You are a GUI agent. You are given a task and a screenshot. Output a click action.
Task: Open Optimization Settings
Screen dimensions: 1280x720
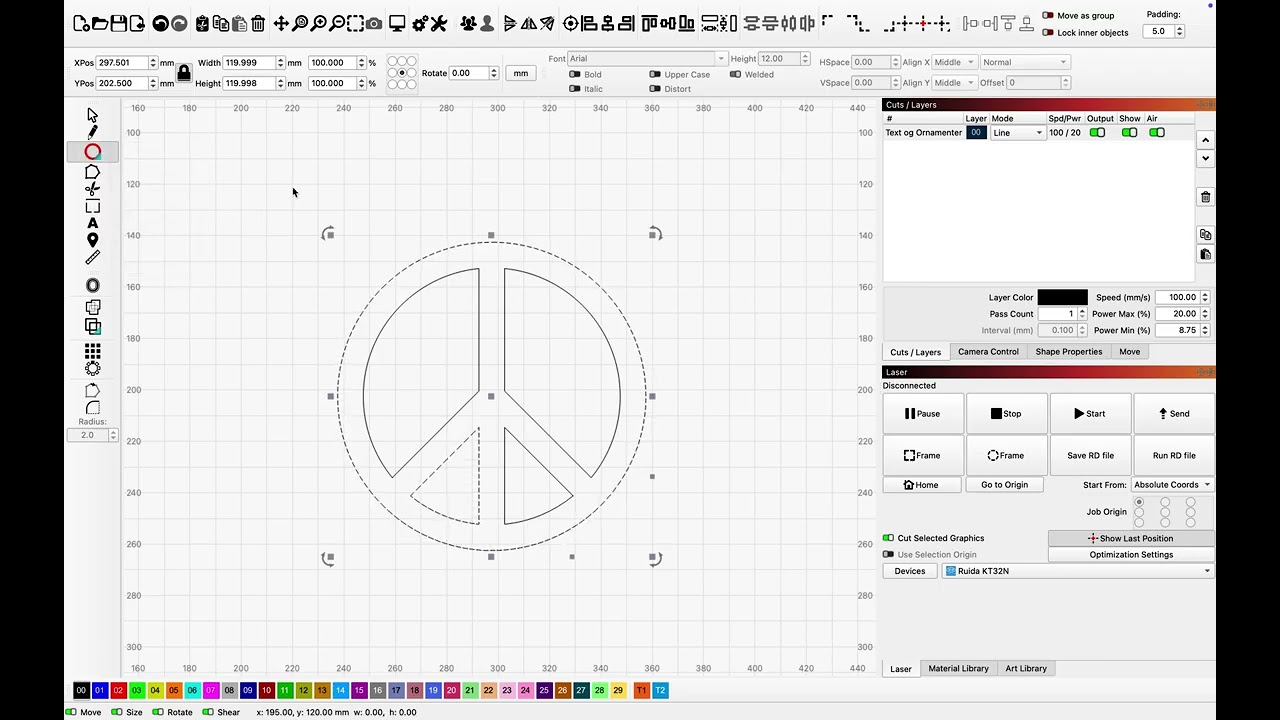tap(1131, 555)
